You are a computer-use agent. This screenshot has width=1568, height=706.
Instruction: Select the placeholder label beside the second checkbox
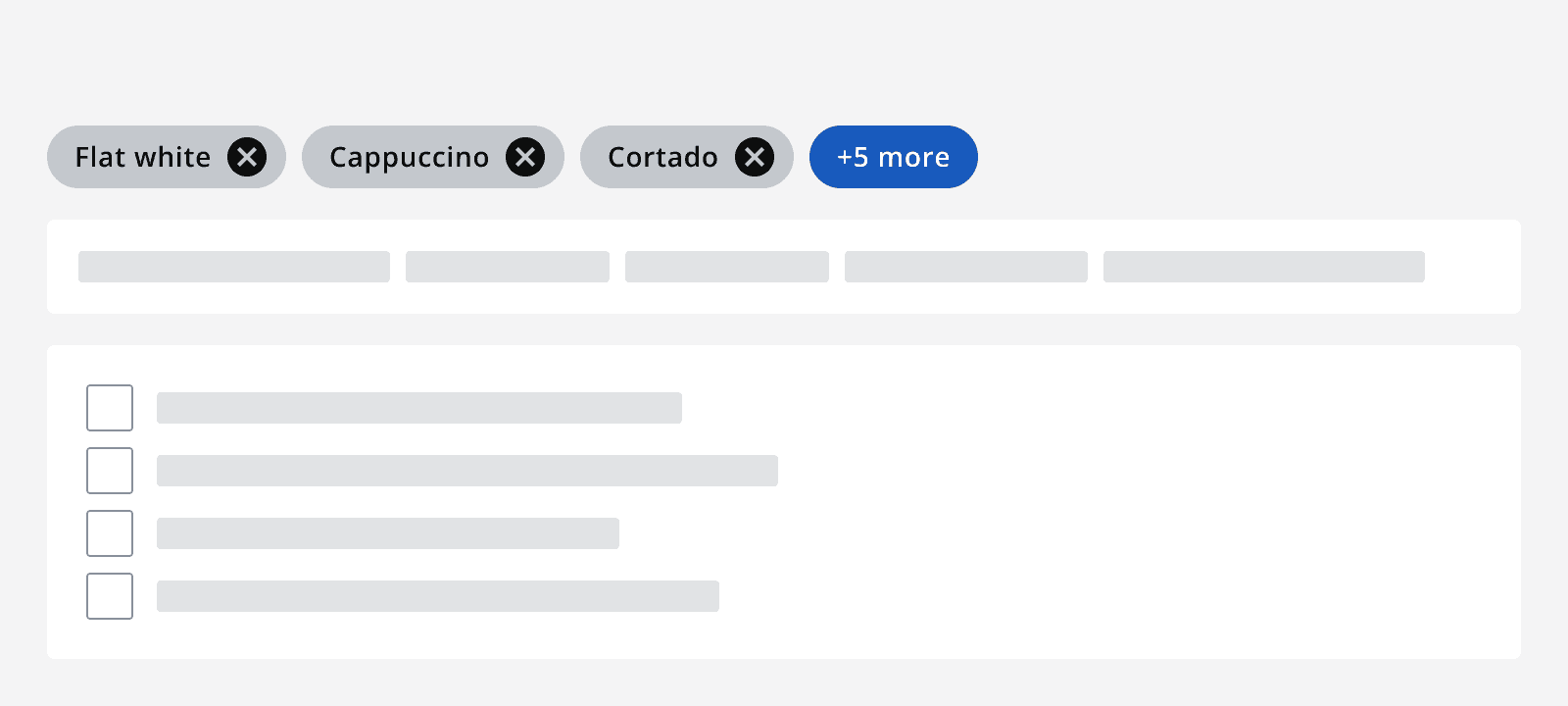(467, 471)
